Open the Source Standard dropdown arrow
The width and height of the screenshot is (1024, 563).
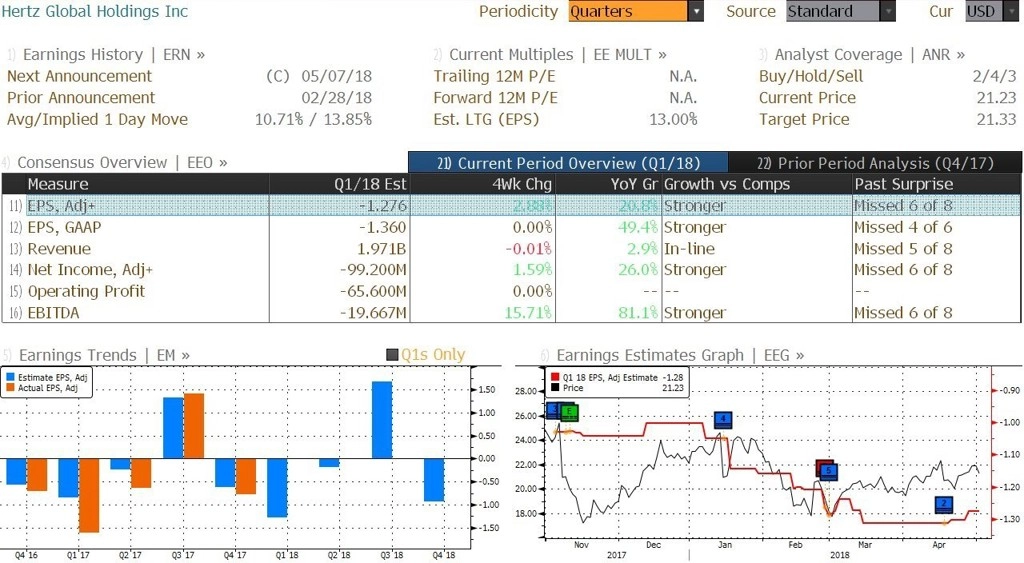click(888, 12)
